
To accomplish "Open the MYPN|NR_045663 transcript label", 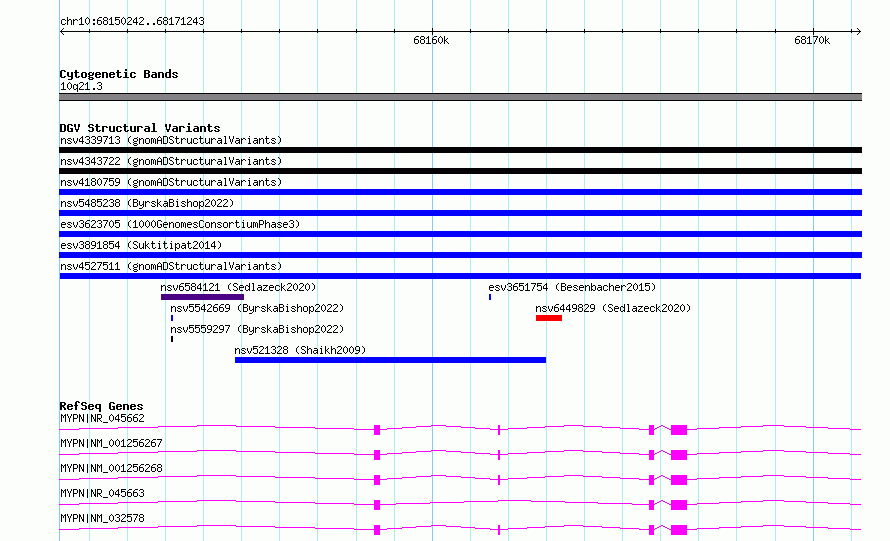I will click(102, 493).
